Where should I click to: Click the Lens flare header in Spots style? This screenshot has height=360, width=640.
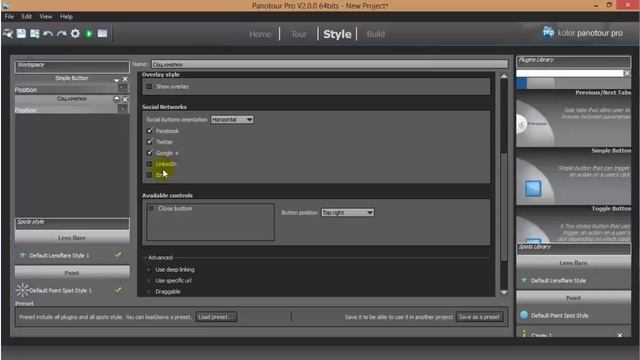point(72,238)
